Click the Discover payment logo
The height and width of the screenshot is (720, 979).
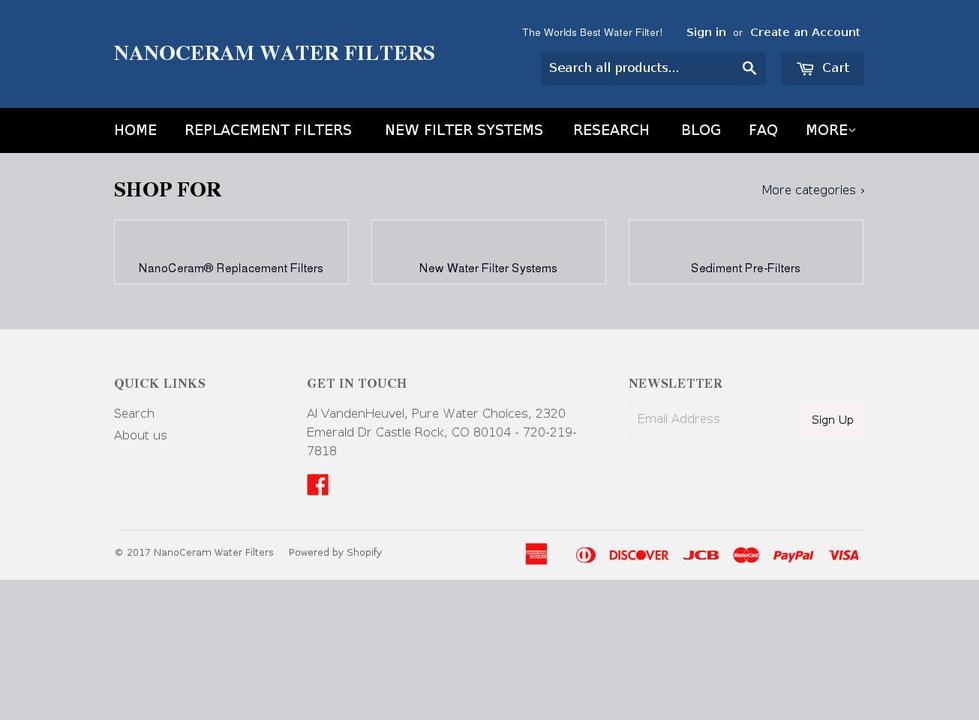(x=638, y=555)
